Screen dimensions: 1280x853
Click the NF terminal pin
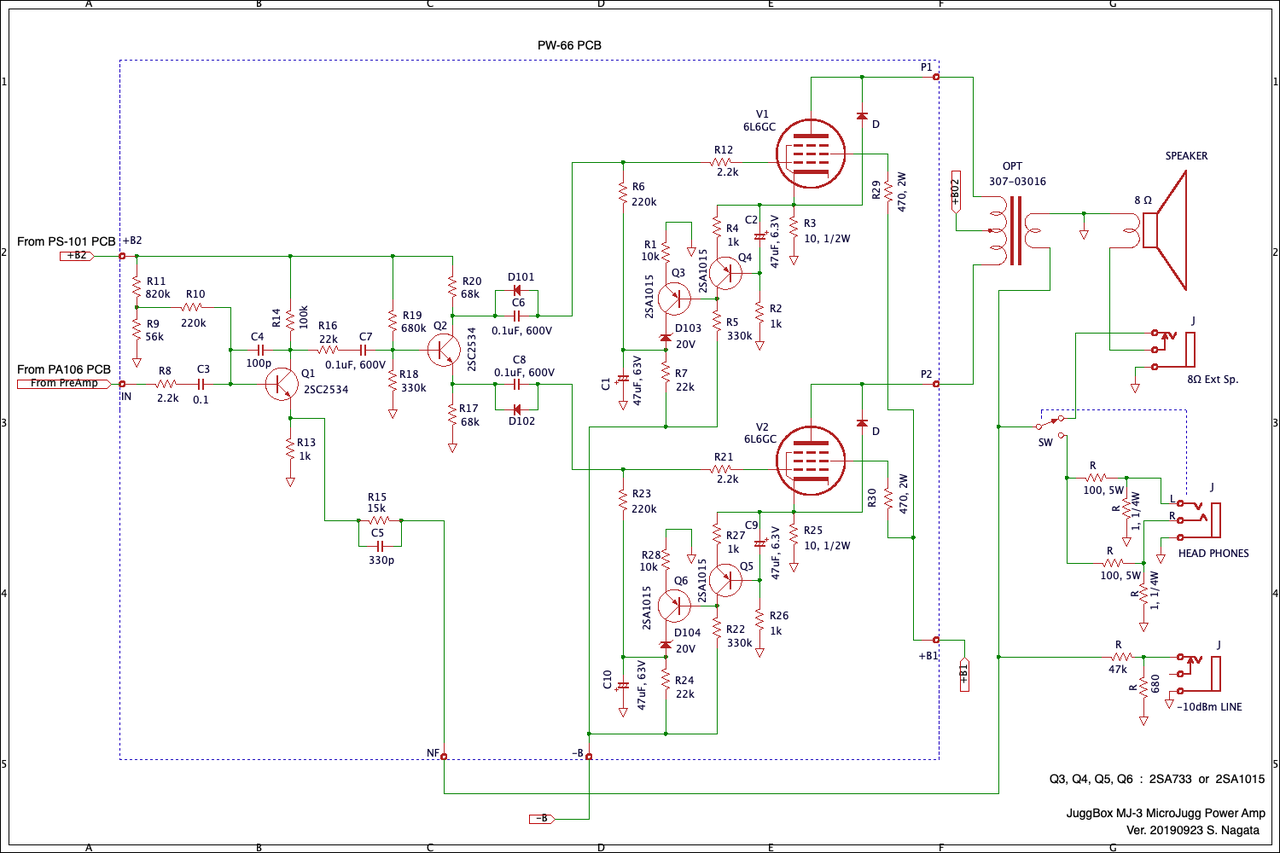tap(443, 756)
